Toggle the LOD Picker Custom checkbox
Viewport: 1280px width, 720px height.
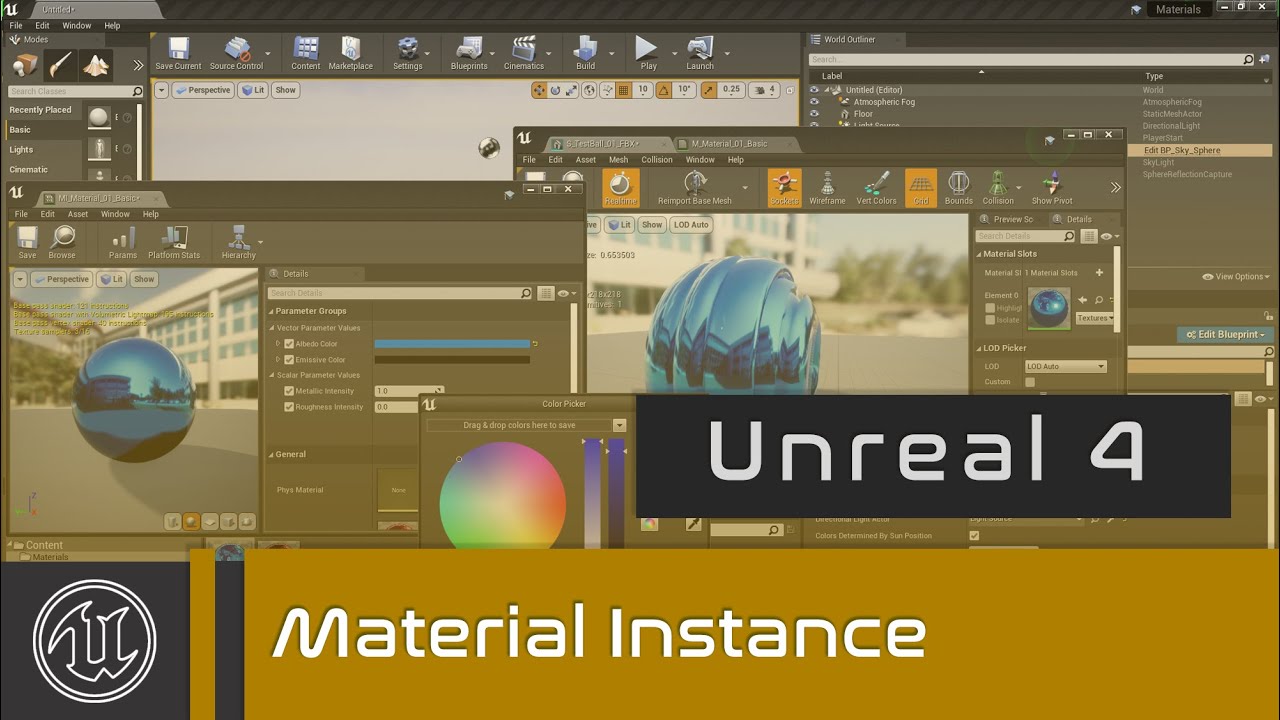pyautogui.click(x=1030, y=382)
